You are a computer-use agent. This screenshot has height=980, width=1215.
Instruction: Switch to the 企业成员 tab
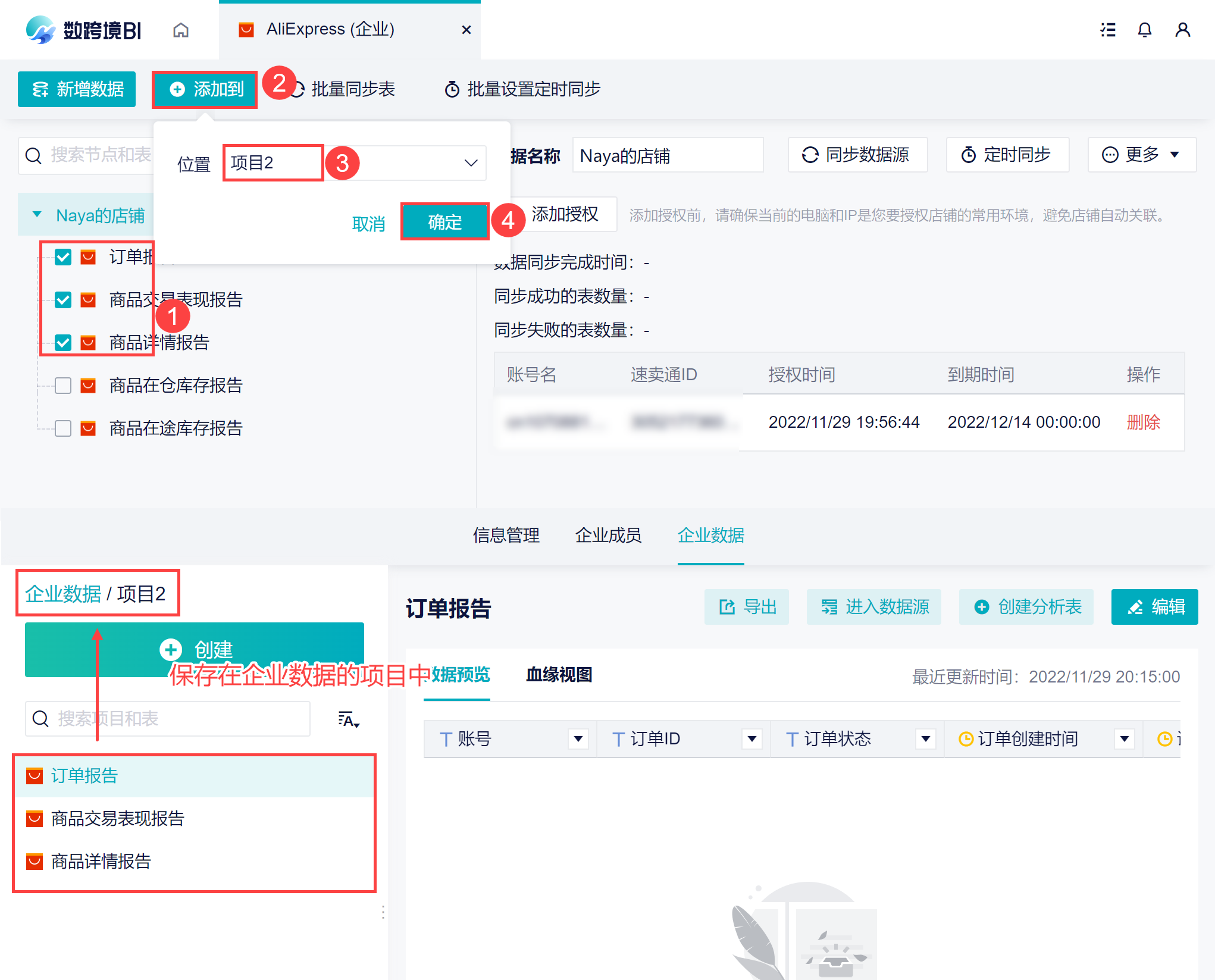coord(608,535)
